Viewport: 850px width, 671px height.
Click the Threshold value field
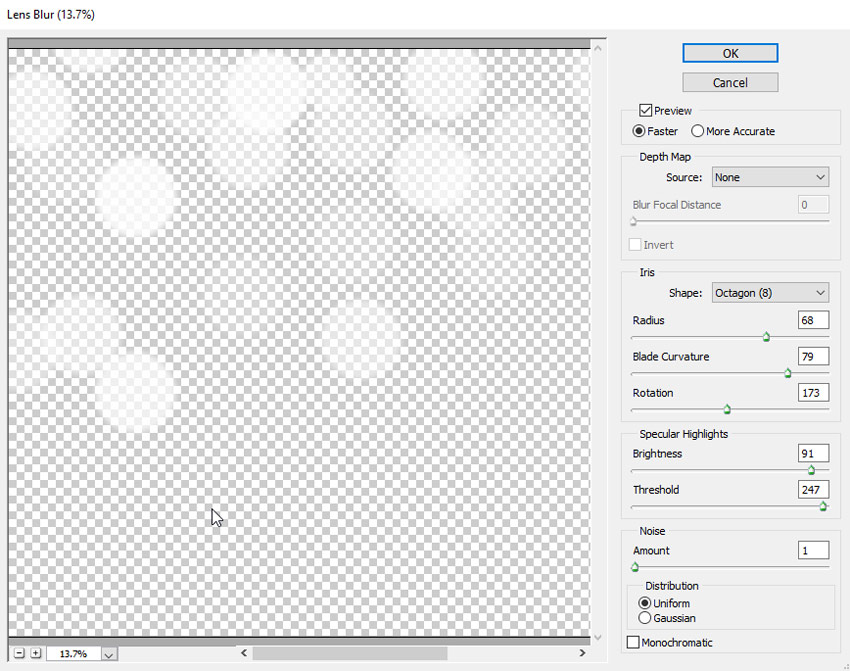(x=813, y=489)
